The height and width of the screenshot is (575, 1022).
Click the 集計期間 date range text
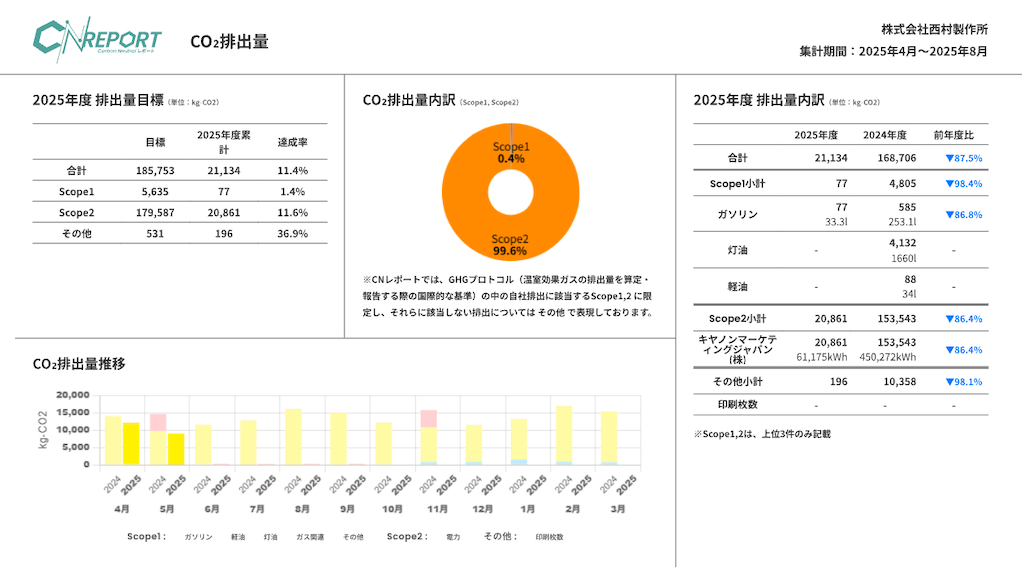tap(893, 51)
